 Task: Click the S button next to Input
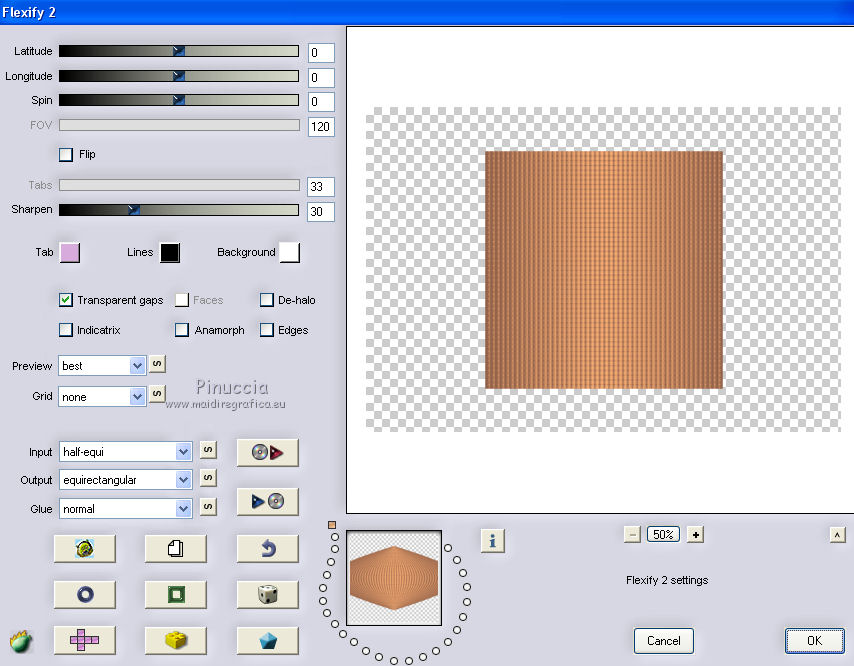point(208,450)
